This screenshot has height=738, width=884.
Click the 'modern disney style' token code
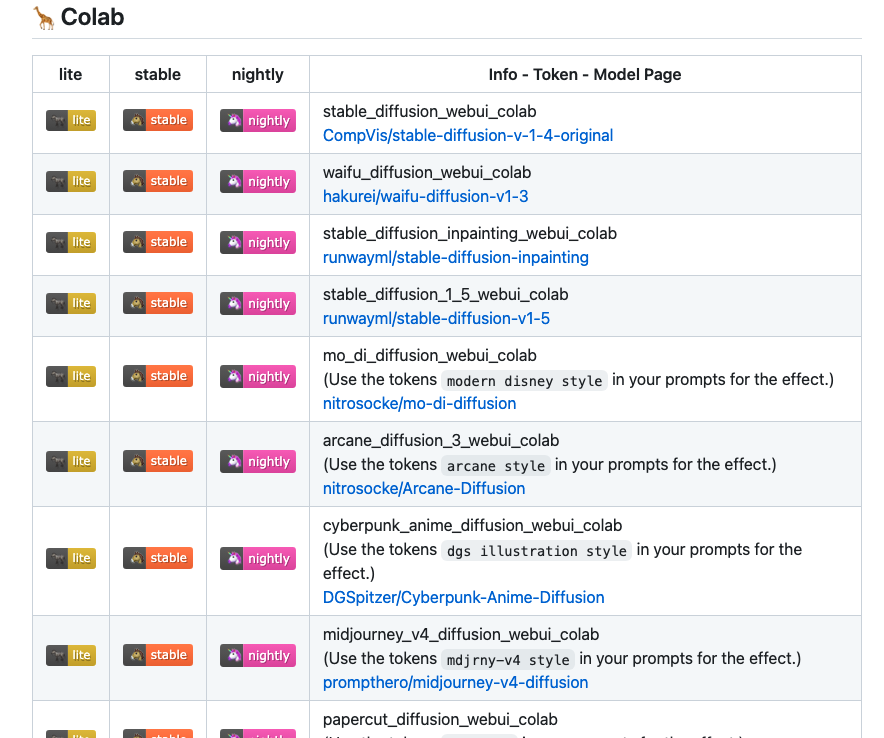pyautogui.click(x=524, y=381)
